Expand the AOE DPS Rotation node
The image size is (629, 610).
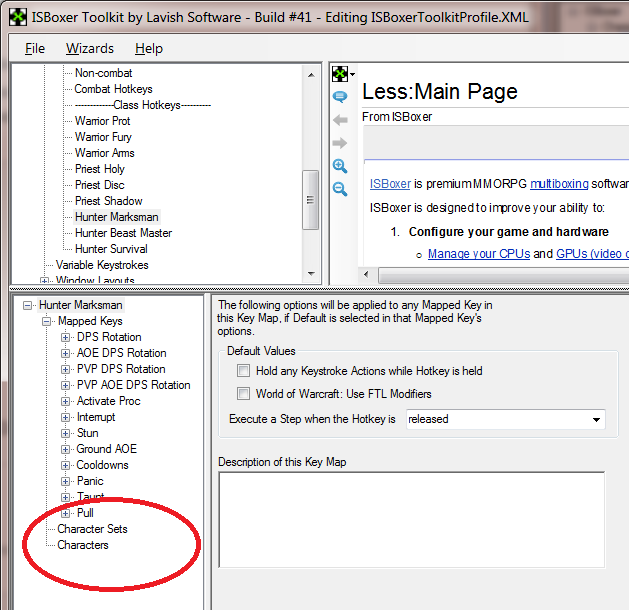pyautogui.click(x=65, y=353)
